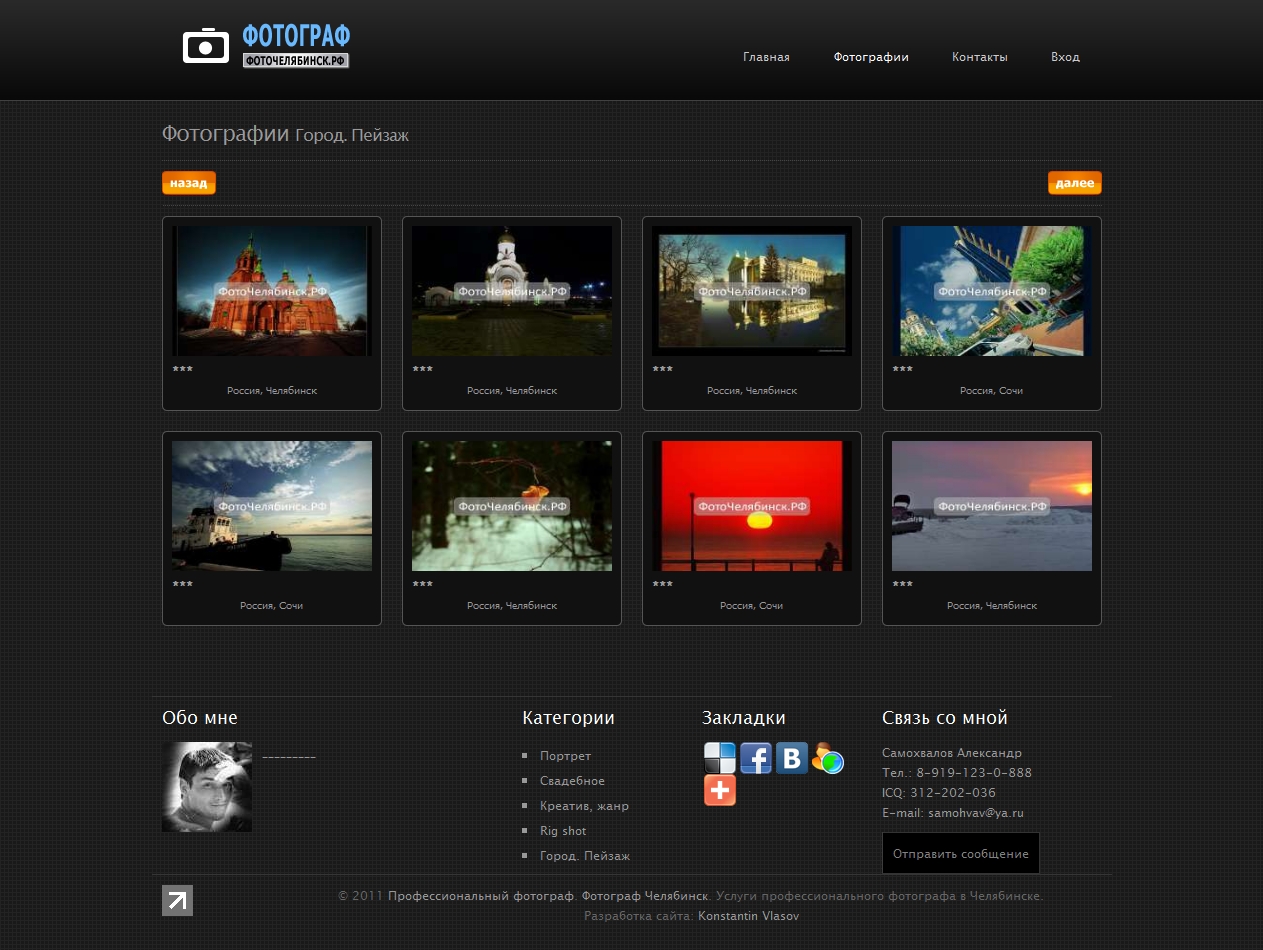Open the fisheye sky and palm thumbnail
This screenshot has height=950, width=1263.
[x=992, y=291]
